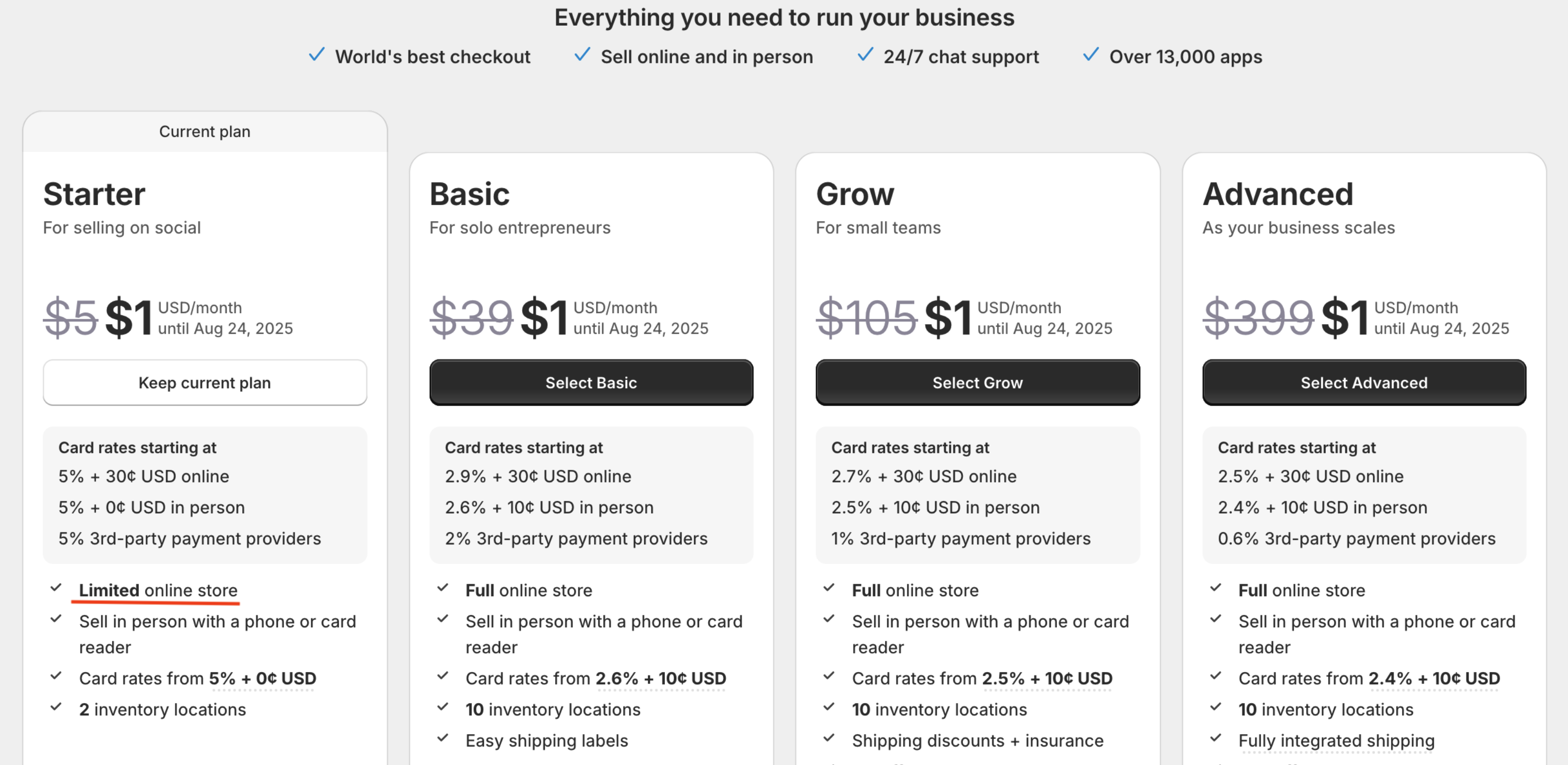Select the Grow plan button
The height and width of the screenshot is (765, 1568).
tap(977, 382)
